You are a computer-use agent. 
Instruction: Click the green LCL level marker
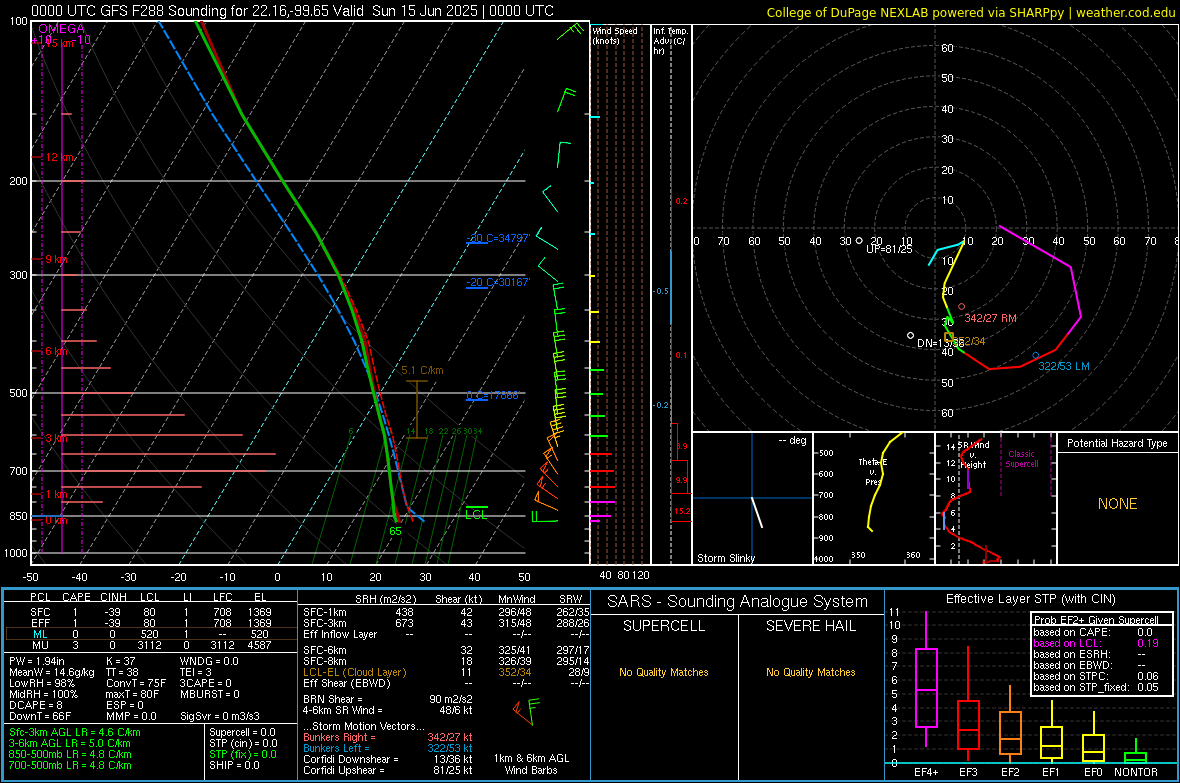(476, 513)
